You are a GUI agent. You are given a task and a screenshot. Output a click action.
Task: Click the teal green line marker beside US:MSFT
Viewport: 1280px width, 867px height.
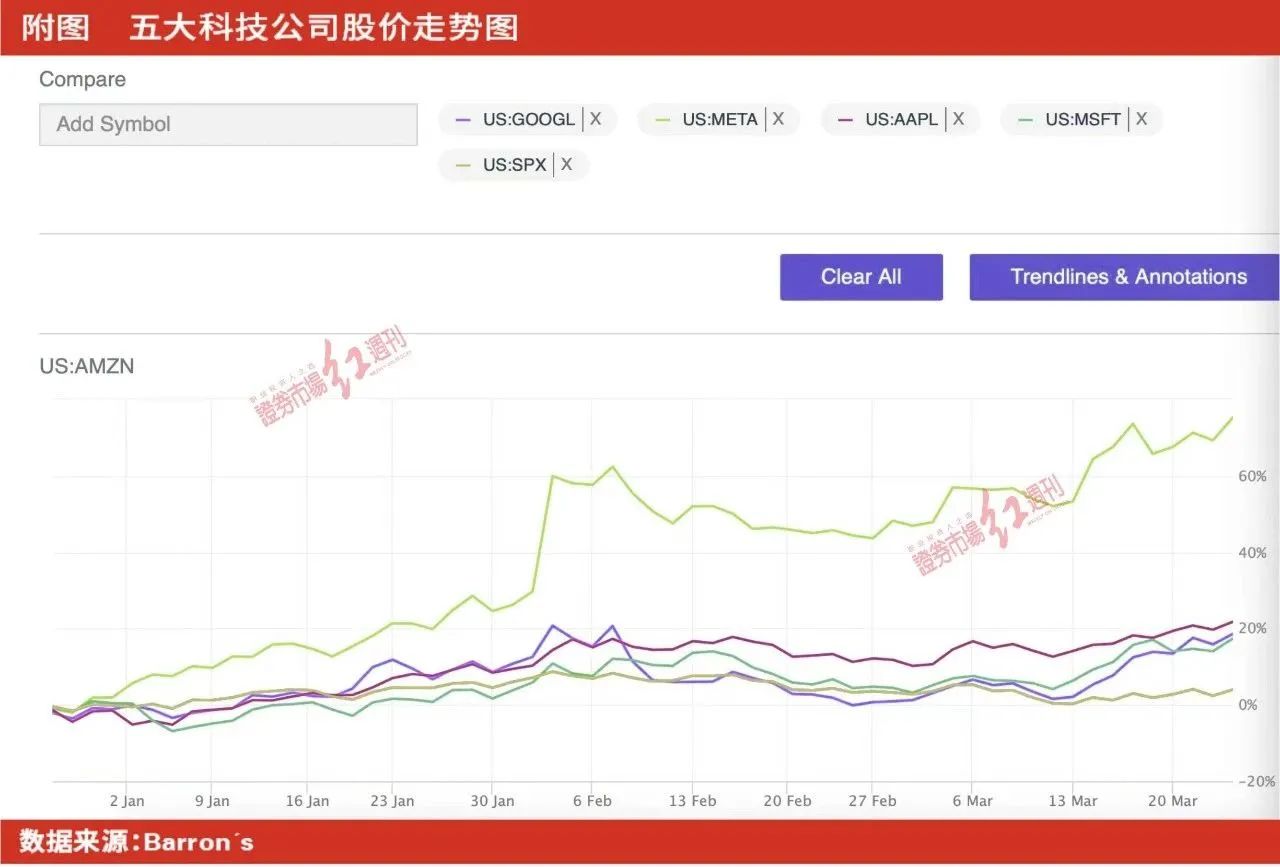[1026, 120]
